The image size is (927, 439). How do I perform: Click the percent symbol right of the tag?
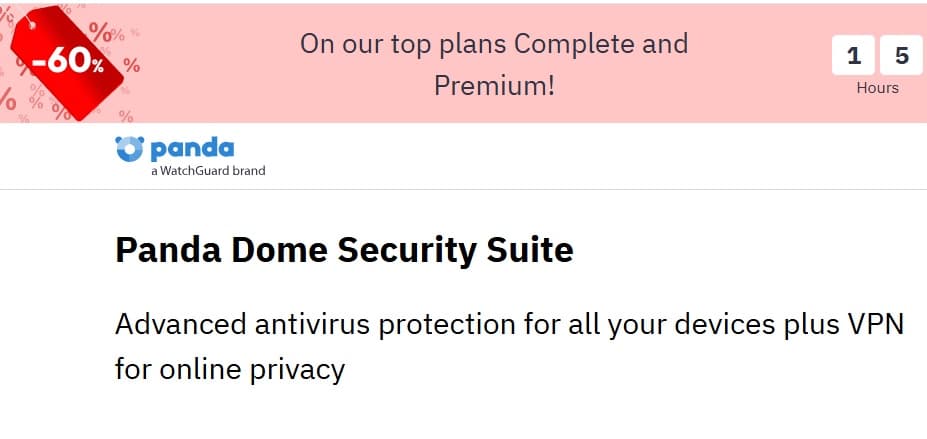click(x=131, y=67)
